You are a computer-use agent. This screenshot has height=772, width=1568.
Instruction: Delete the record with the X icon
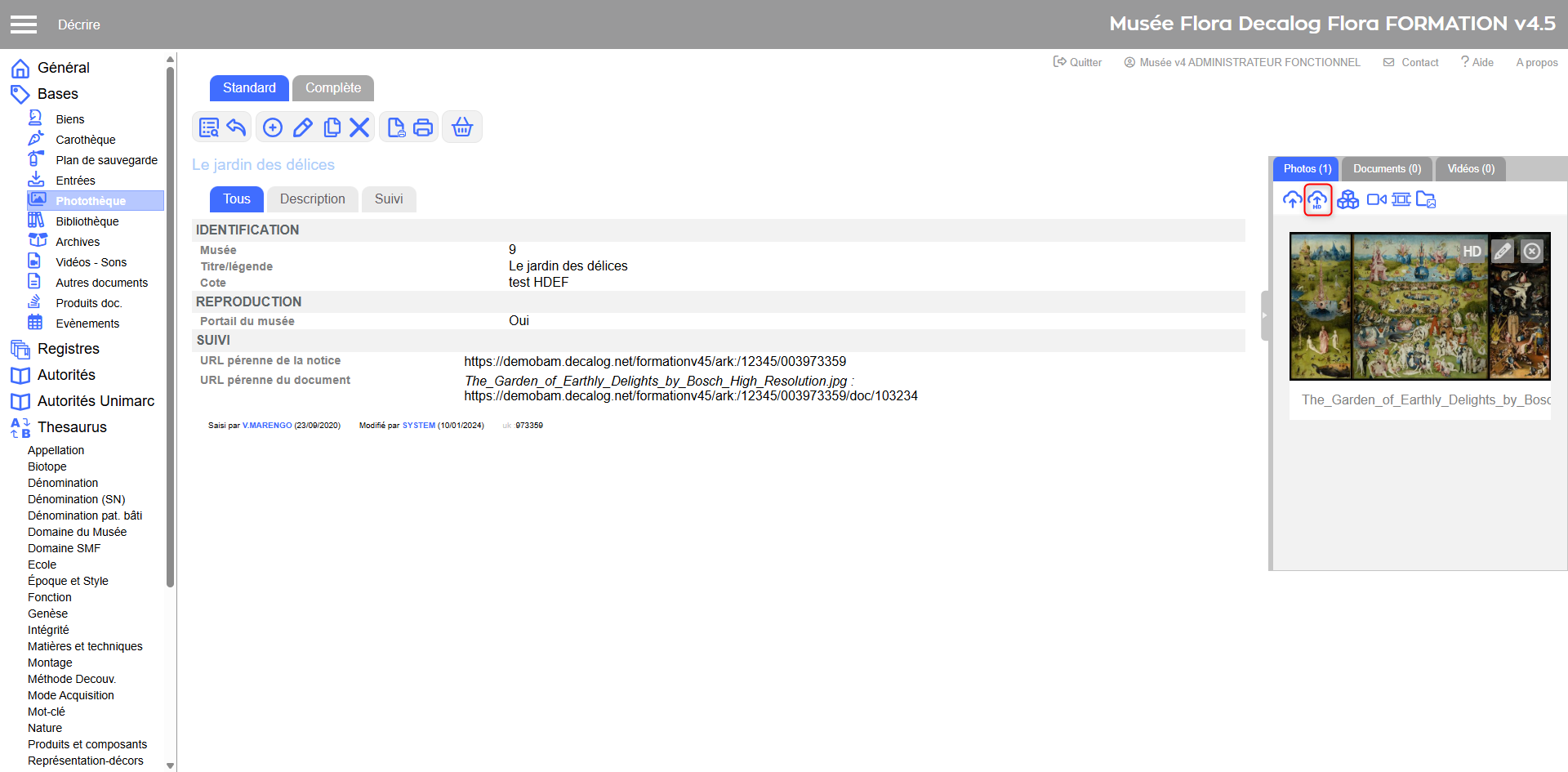pos(359,127)
